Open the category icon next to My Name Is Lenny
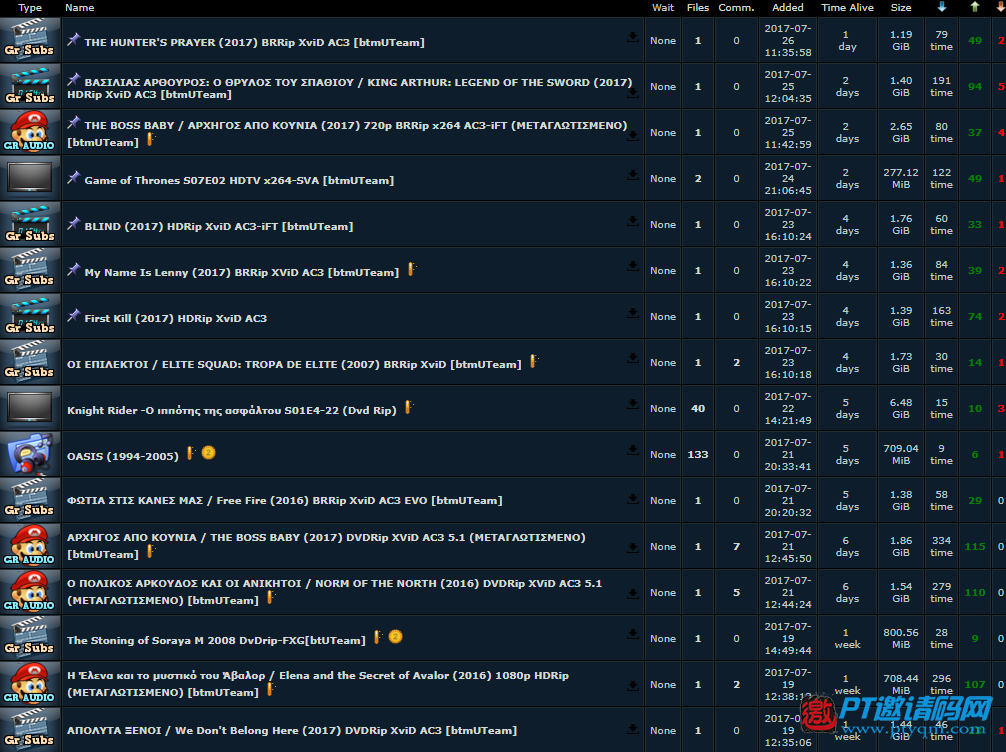Viewport: 1006px width, 752px height. click(x=30, y=270)
